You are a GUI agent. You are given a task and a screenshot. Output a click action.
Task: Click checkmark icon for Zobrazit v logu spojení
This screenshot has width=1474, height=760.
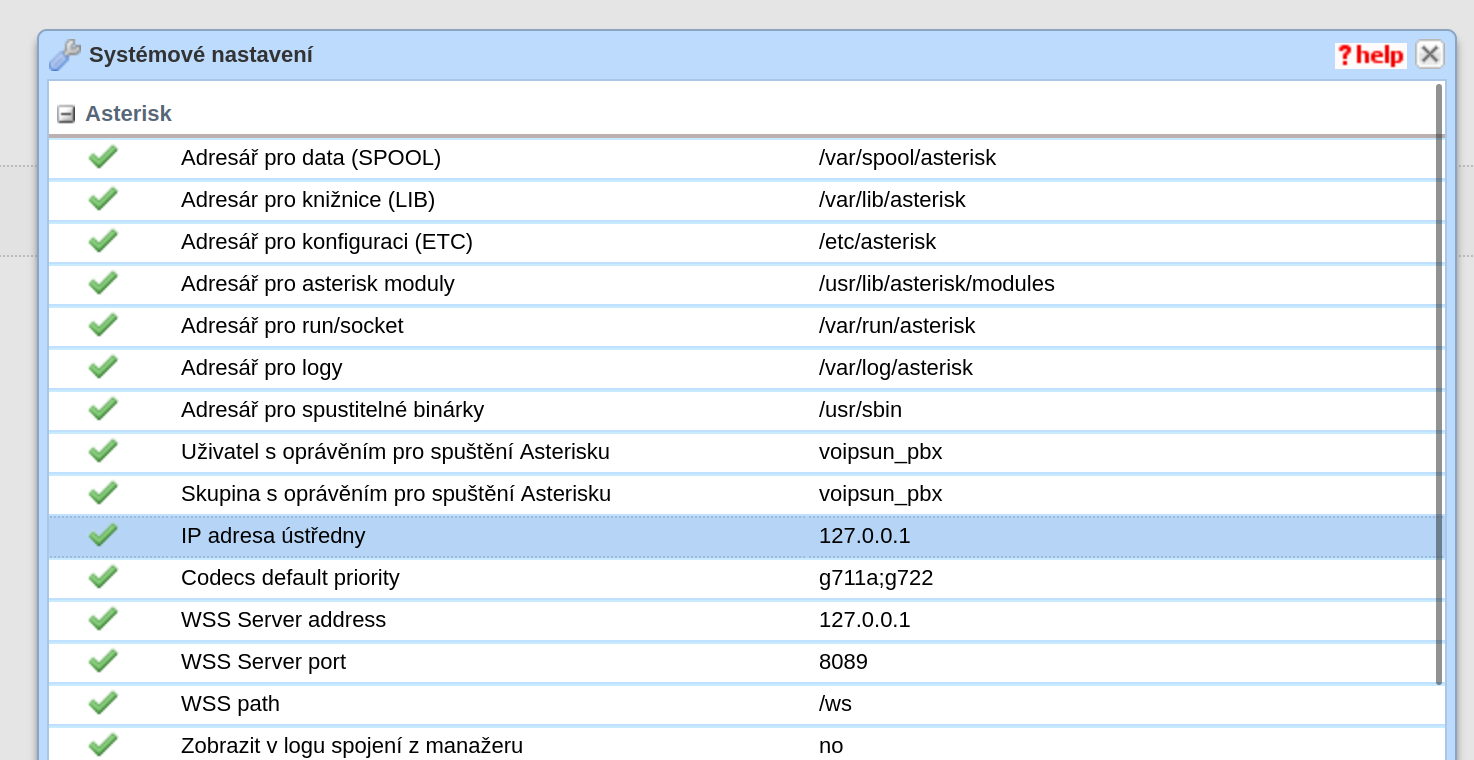103,745
